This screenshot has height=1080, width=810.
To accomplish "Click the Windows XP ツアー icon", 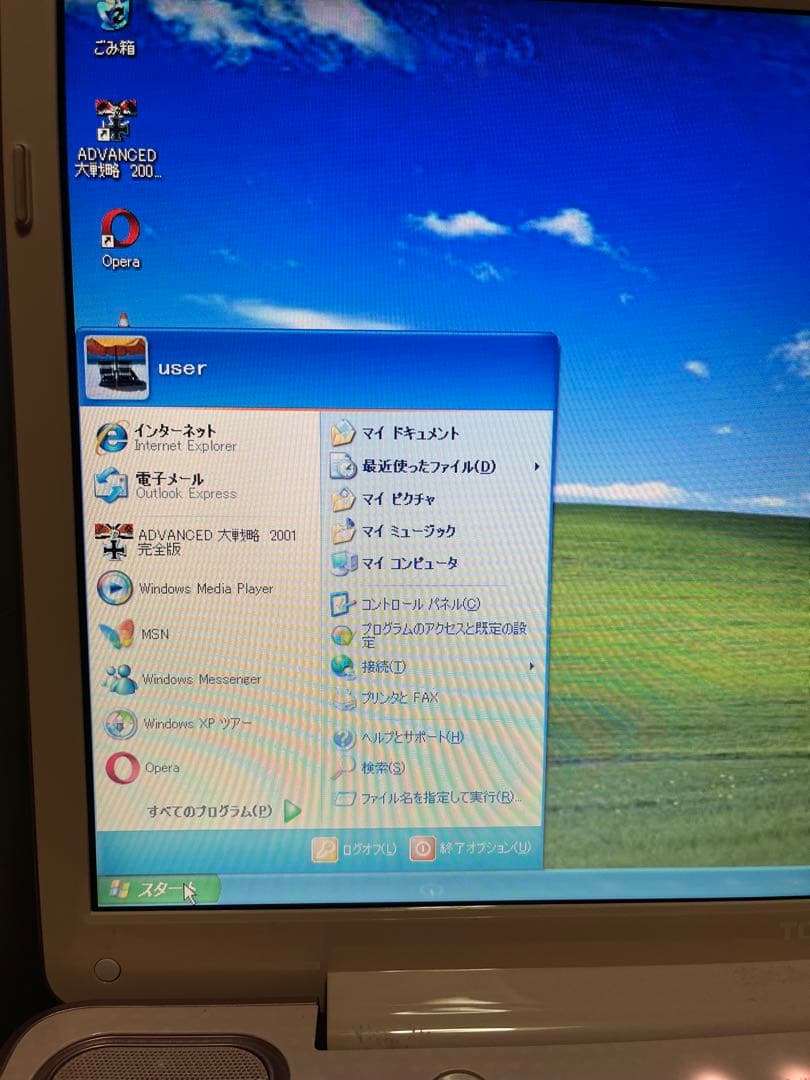I will pos(121,724).
